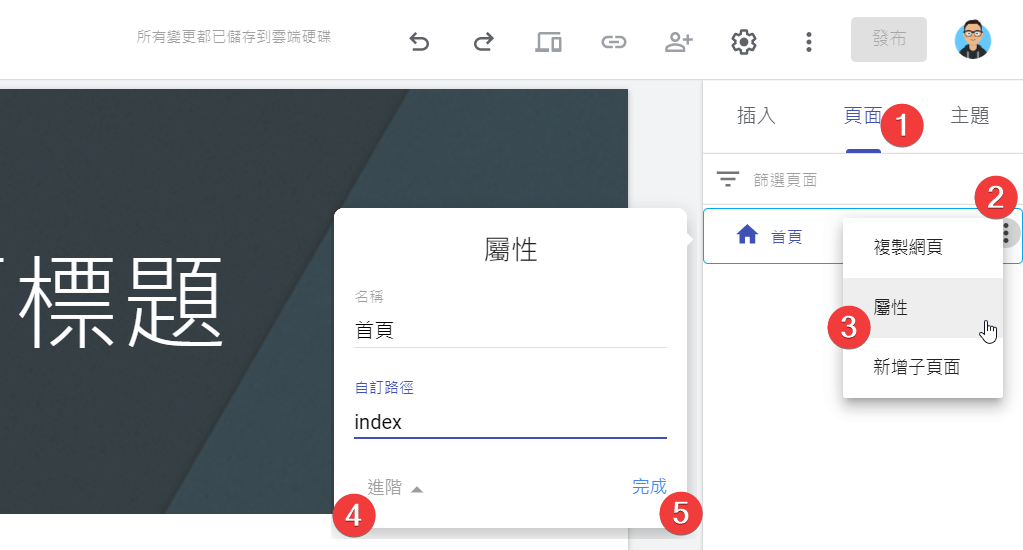Collapse the 進階 advanced section
Image resolution: width=1023 pixels, height=550 pixels.
[396, 488]
